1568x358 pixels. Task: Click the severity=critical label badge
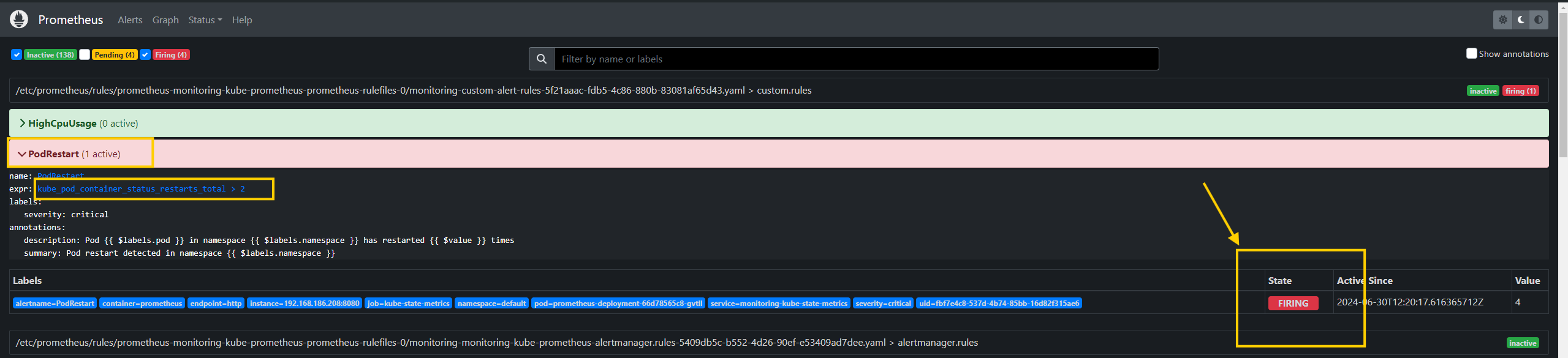click(x=883, y=303)
